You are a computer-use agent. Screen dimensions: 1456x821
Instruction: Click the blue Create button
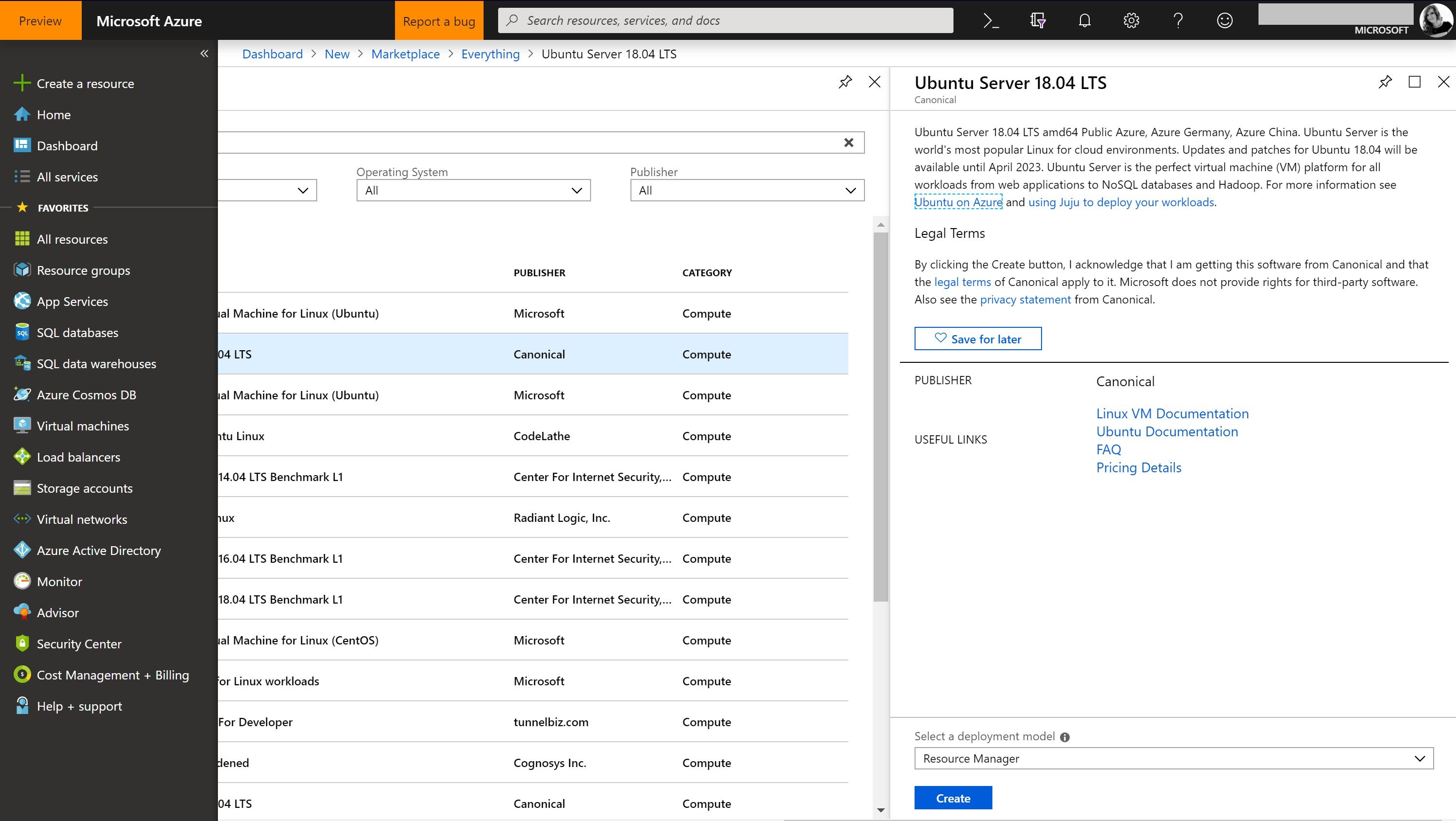[953, 799]
